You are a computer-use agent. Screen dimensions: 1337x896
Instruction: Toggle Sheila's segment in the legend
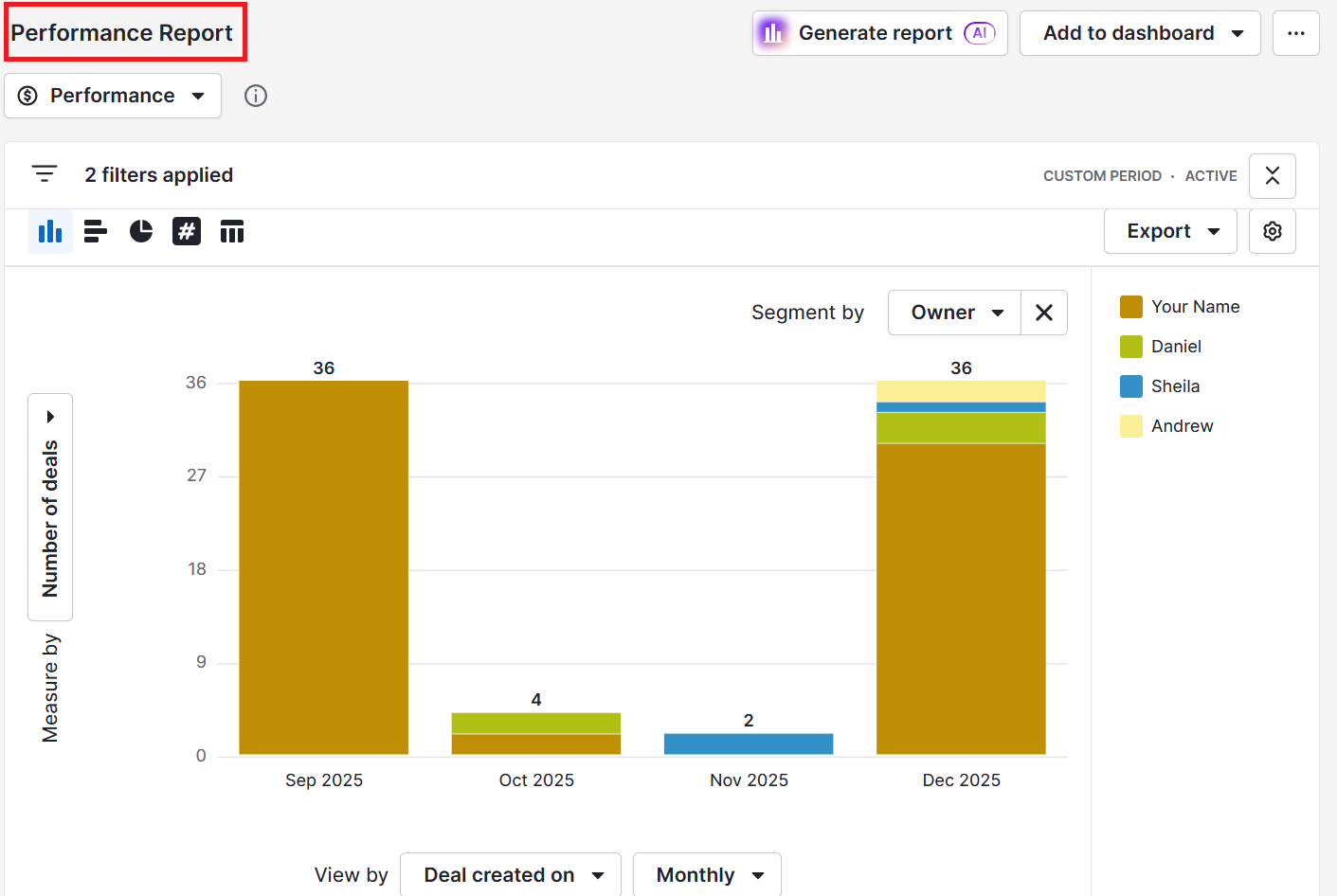(1174, 386)
